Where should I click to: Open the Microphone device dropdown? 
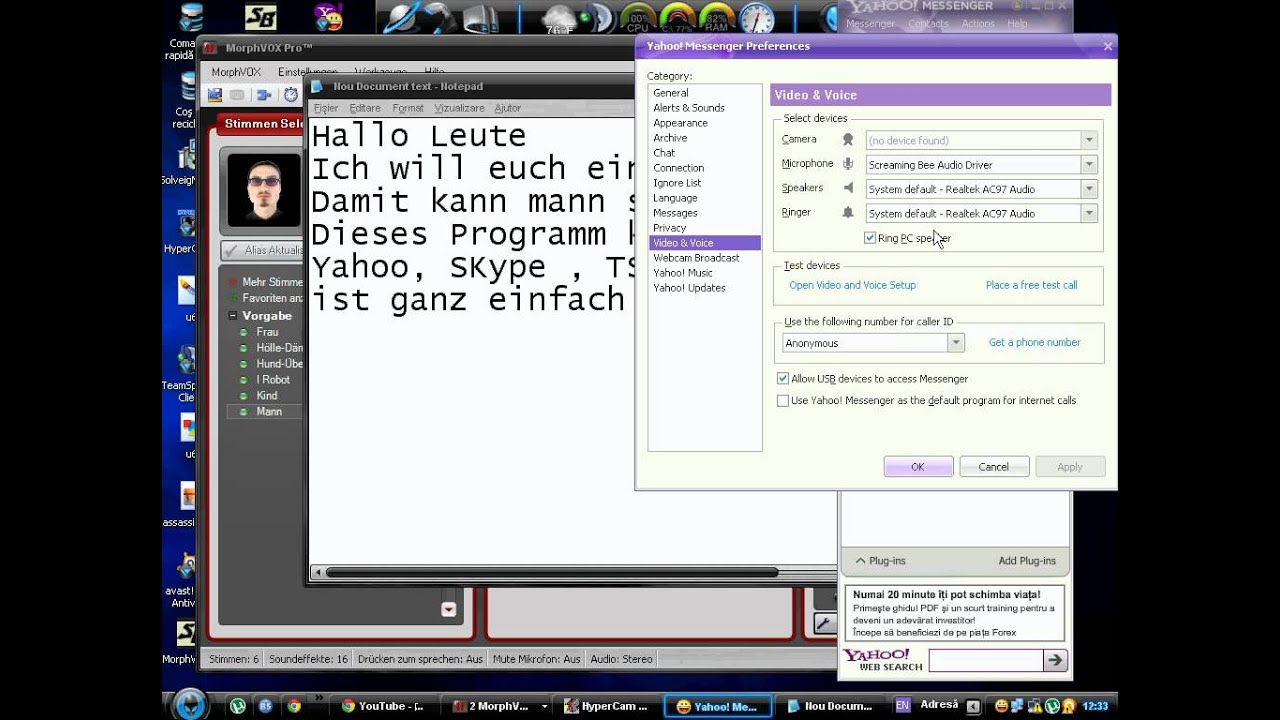point(1089,164)
